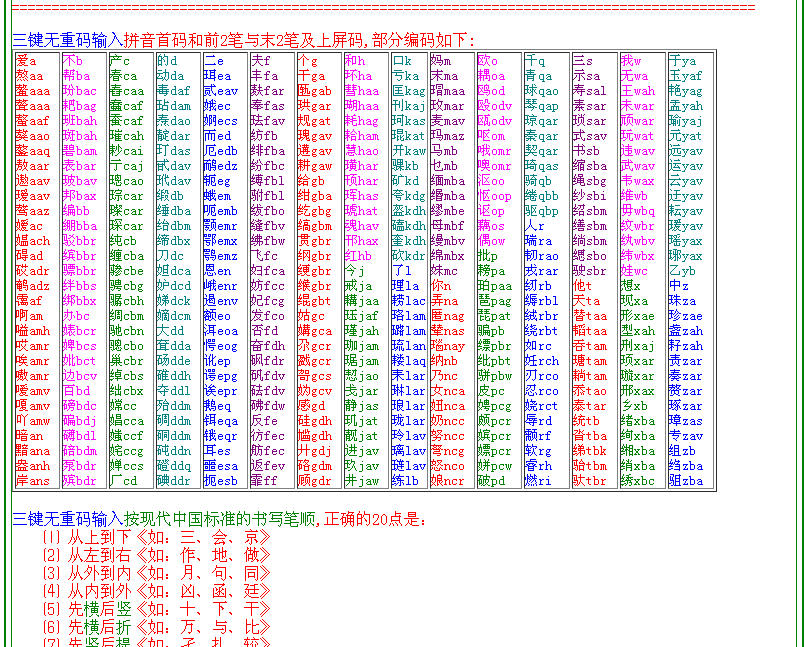The width and height of the screenshot is (806, 647).
Task: Select the 我w entry
Action: [631, 61]
